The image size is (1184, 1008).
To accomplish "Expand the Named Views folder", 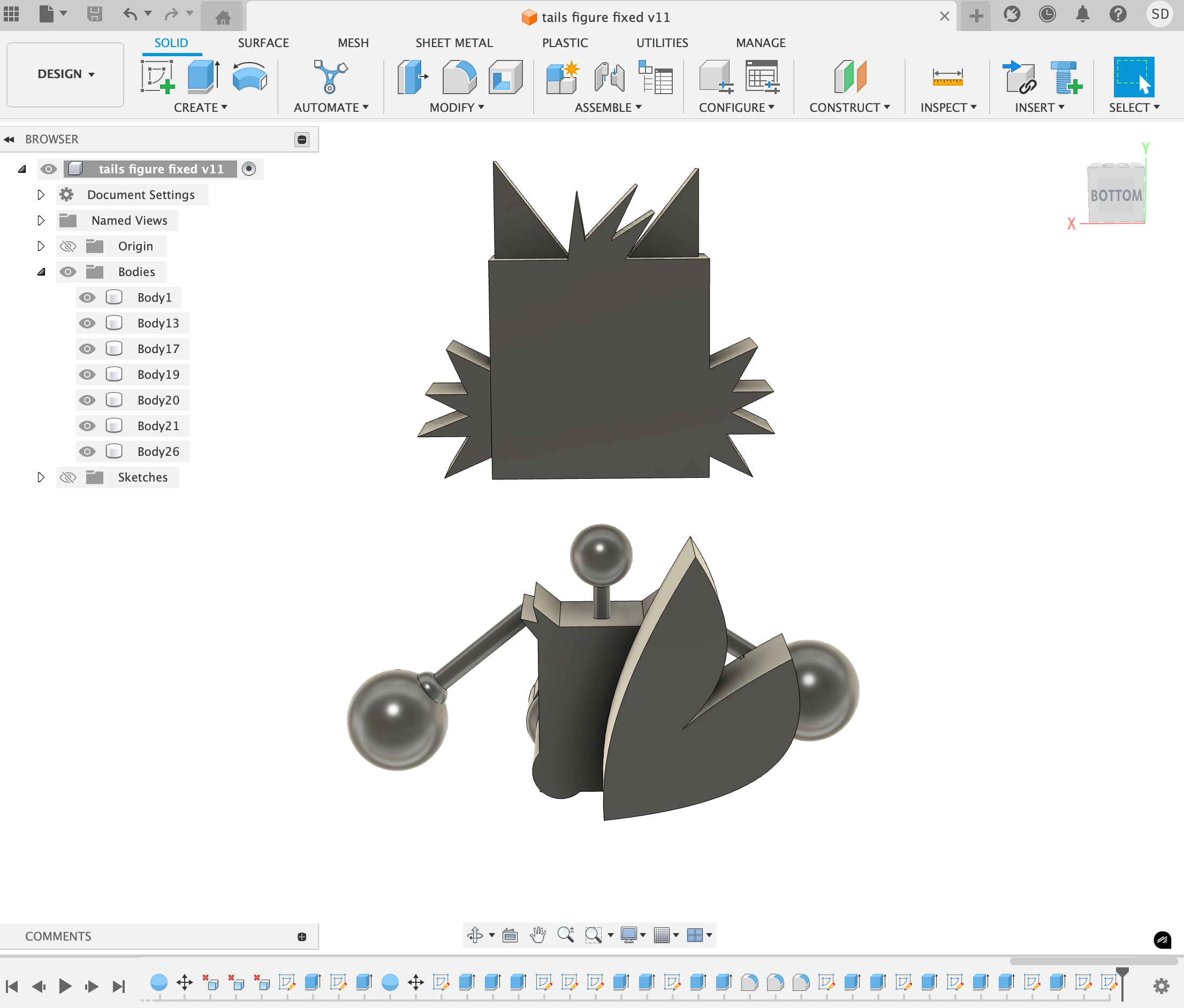I will pyautogui.click(x=41, y=220).
